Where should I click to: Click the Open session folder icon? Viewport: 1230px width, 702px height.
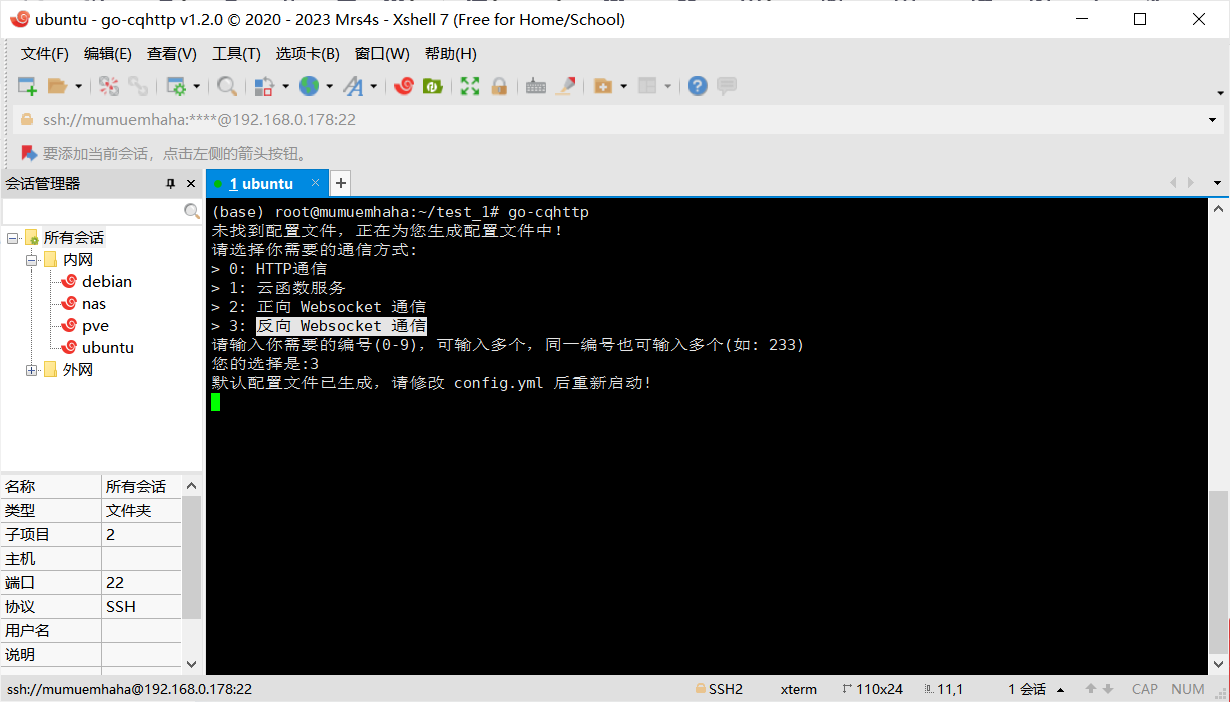[x=57, y=86]
